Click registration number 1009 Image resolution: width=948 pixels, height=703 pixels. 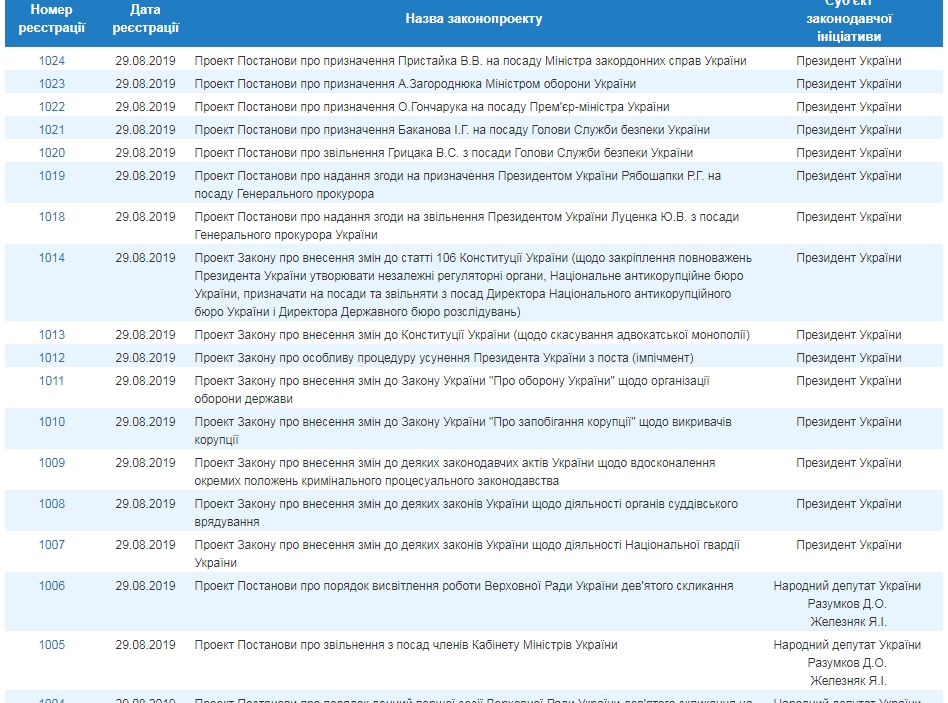(52, 463)
